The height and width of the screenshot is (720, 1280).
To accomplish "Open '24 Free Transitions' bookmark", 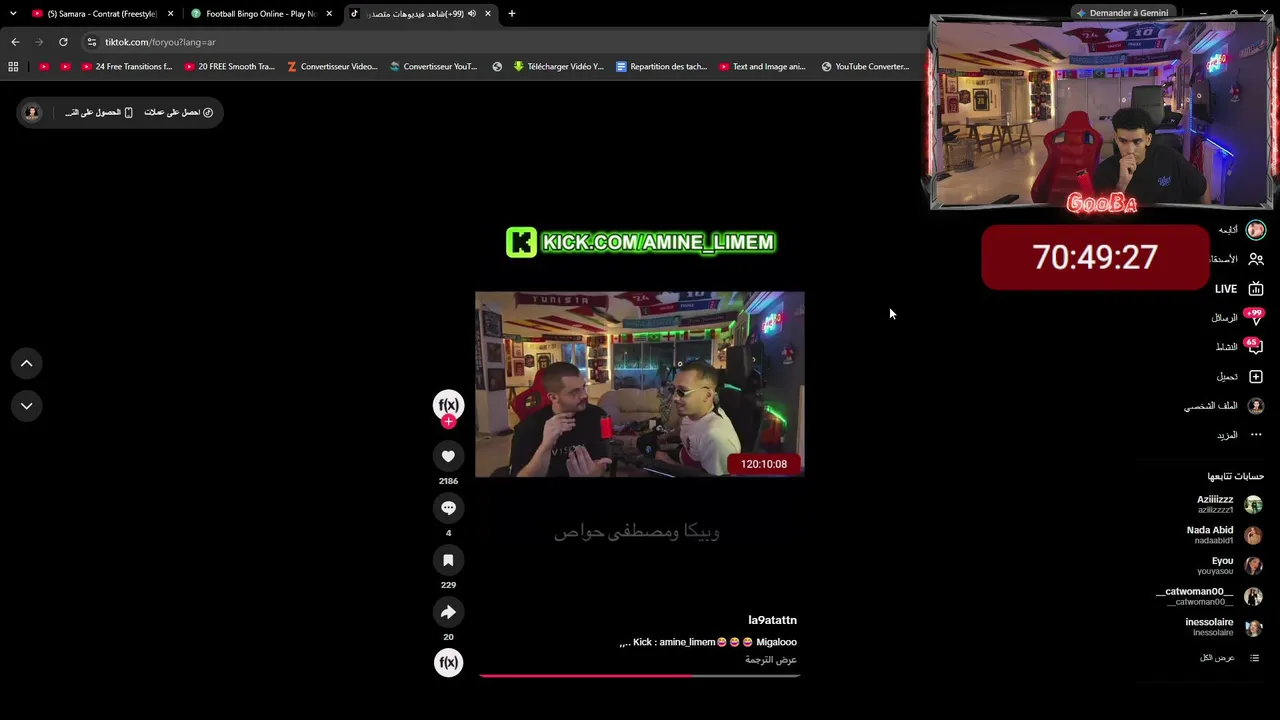I will coord(127,67).
